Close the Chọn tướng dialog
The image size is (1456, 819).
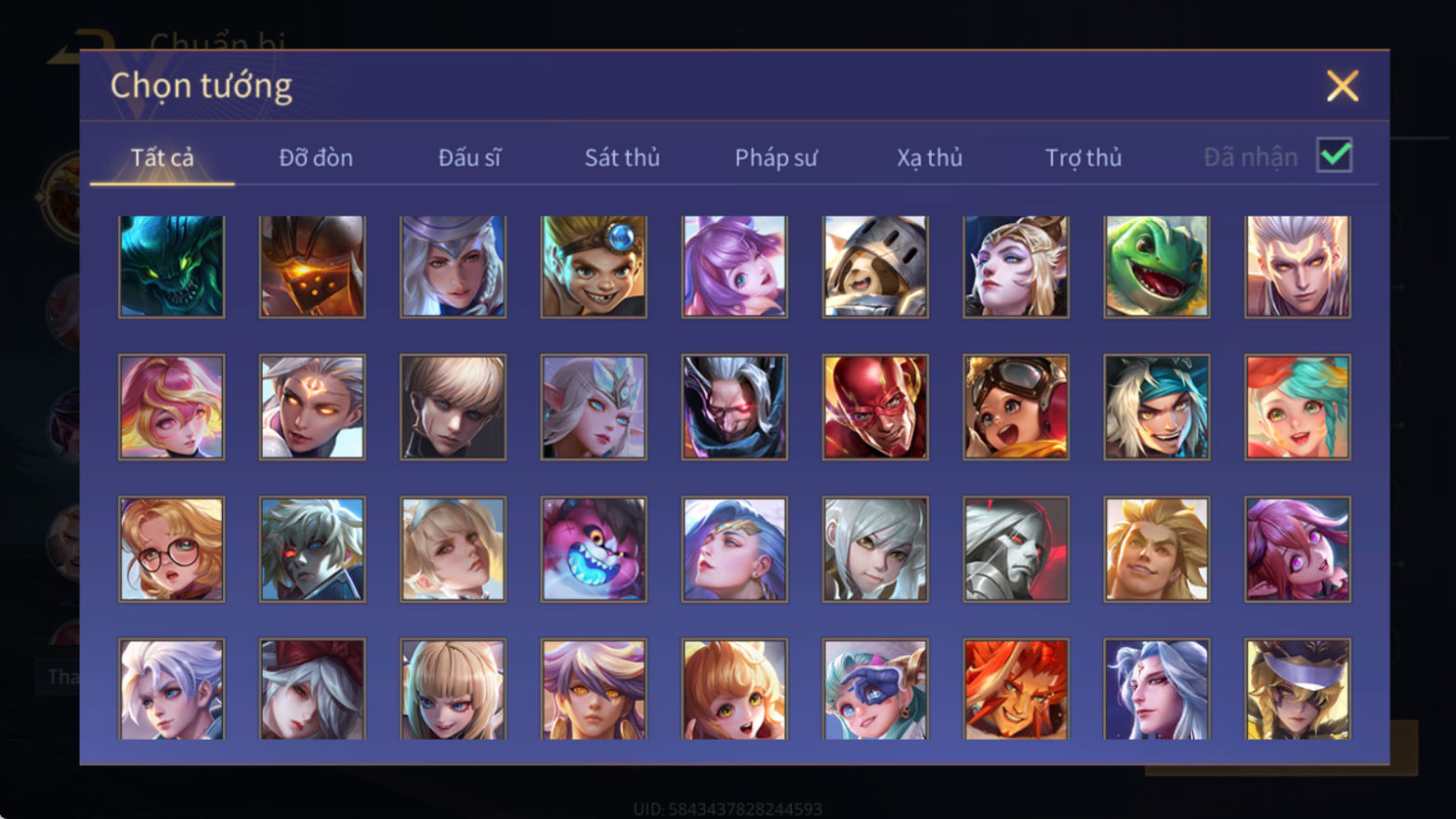coord(1343,86)
